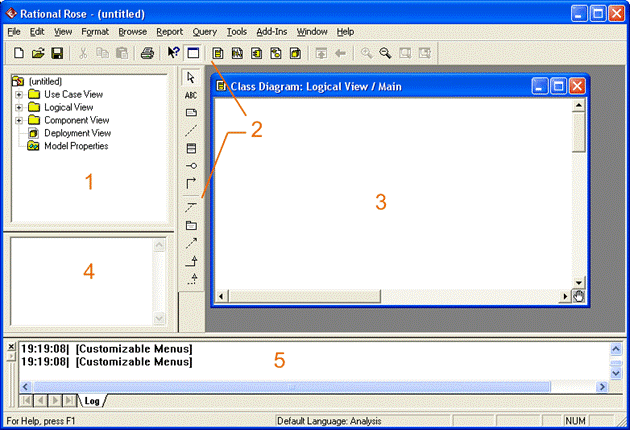Open the Browse menu
This screenshot has width=630, height=430.
click(133, 32)
